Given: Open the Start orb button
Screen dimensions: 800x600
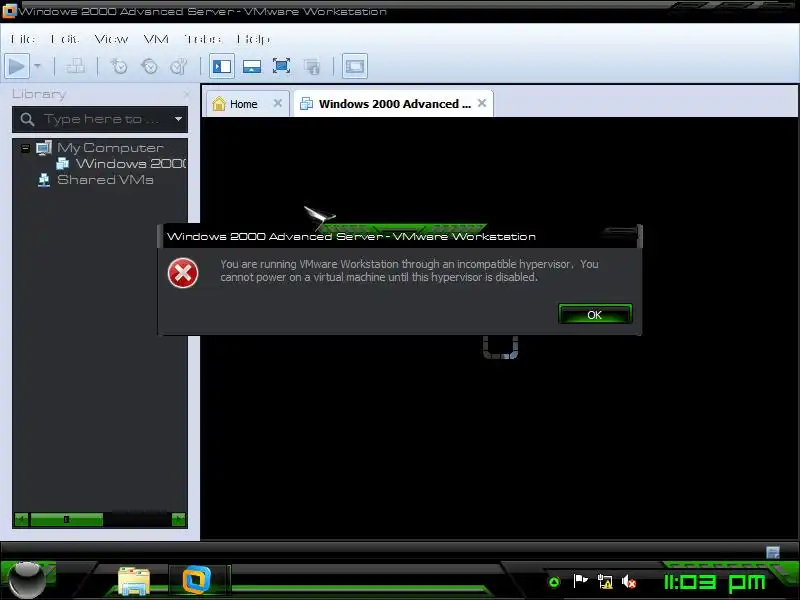Looking at the screenshot, I should pyautogui.click(x=28, y=581).
